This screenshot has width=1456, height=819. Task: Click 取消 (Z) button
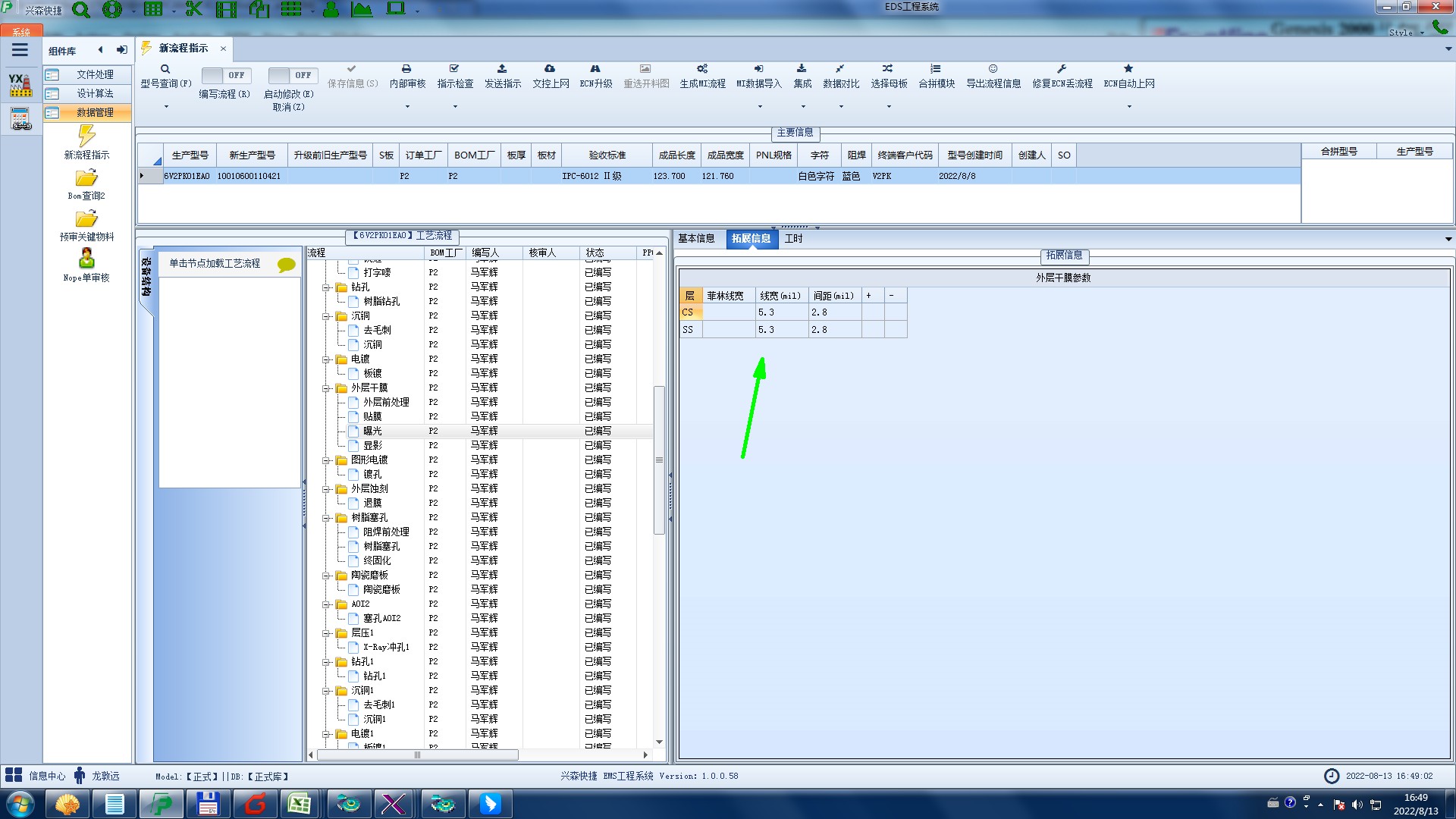[288, 108]
